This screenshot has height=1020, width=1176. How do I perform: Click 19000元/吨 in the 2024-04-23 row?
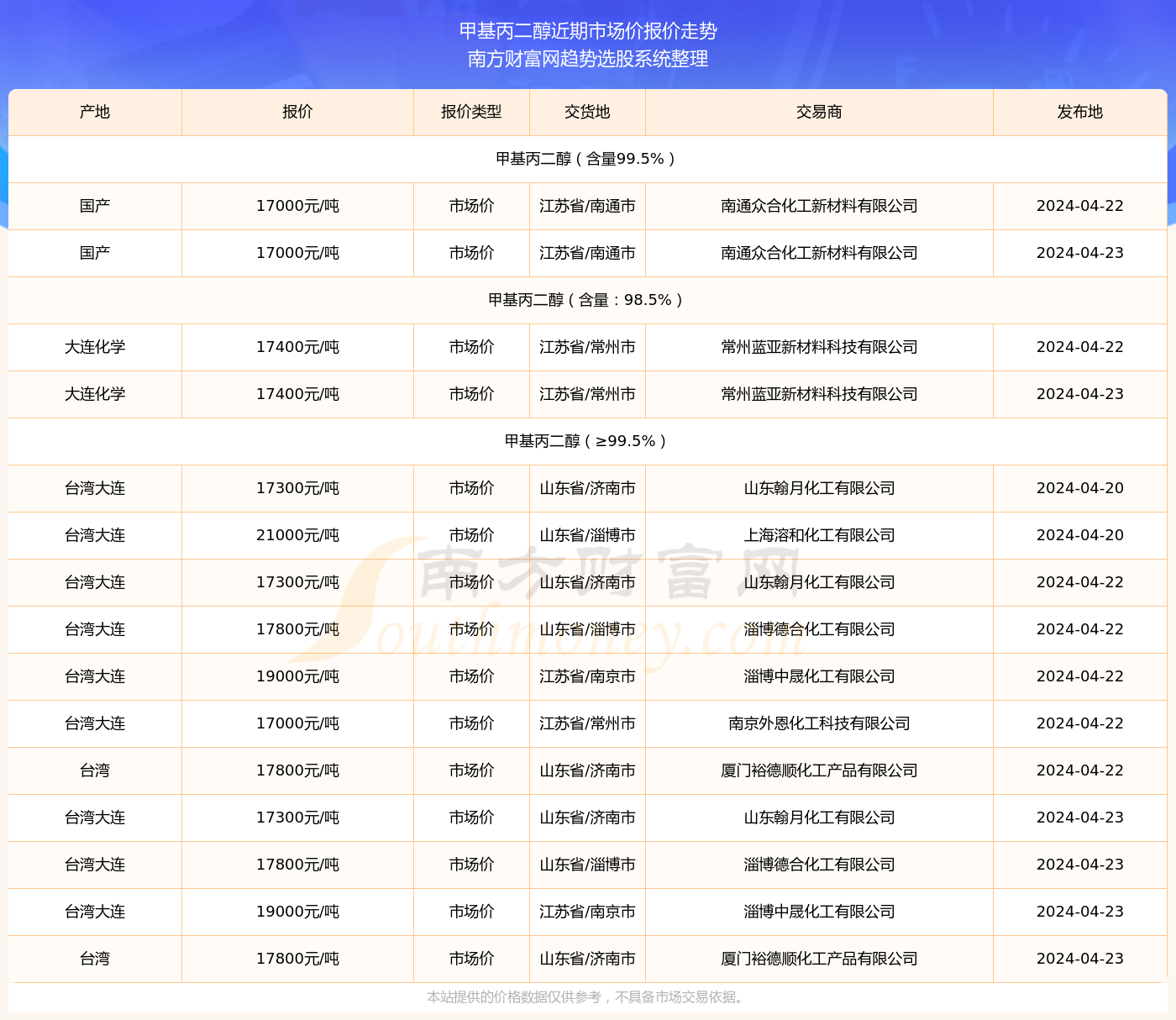click(297, 912)
